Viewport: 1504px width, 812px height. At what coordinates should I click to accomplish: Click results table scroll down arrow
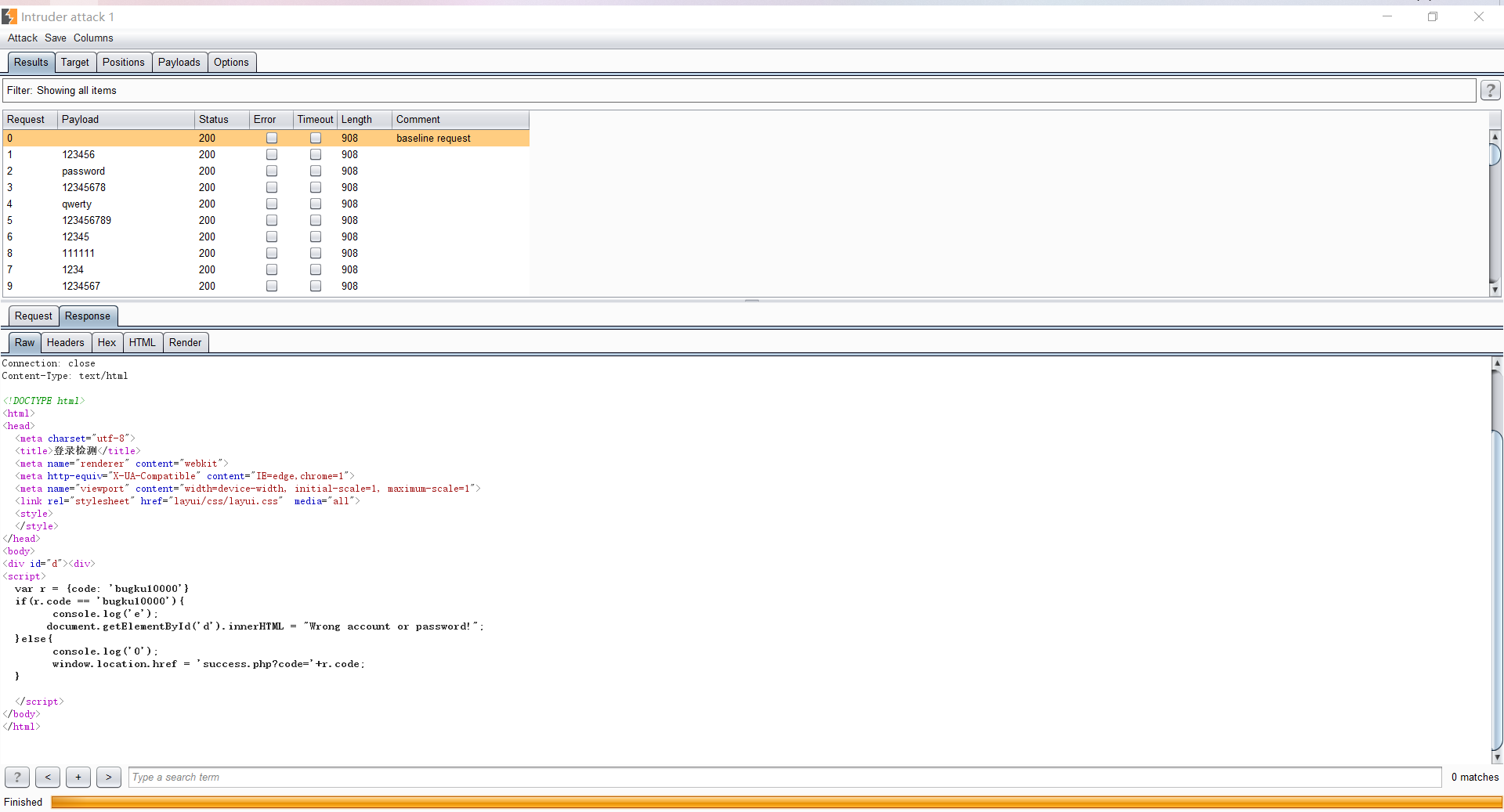(1495, 290)
